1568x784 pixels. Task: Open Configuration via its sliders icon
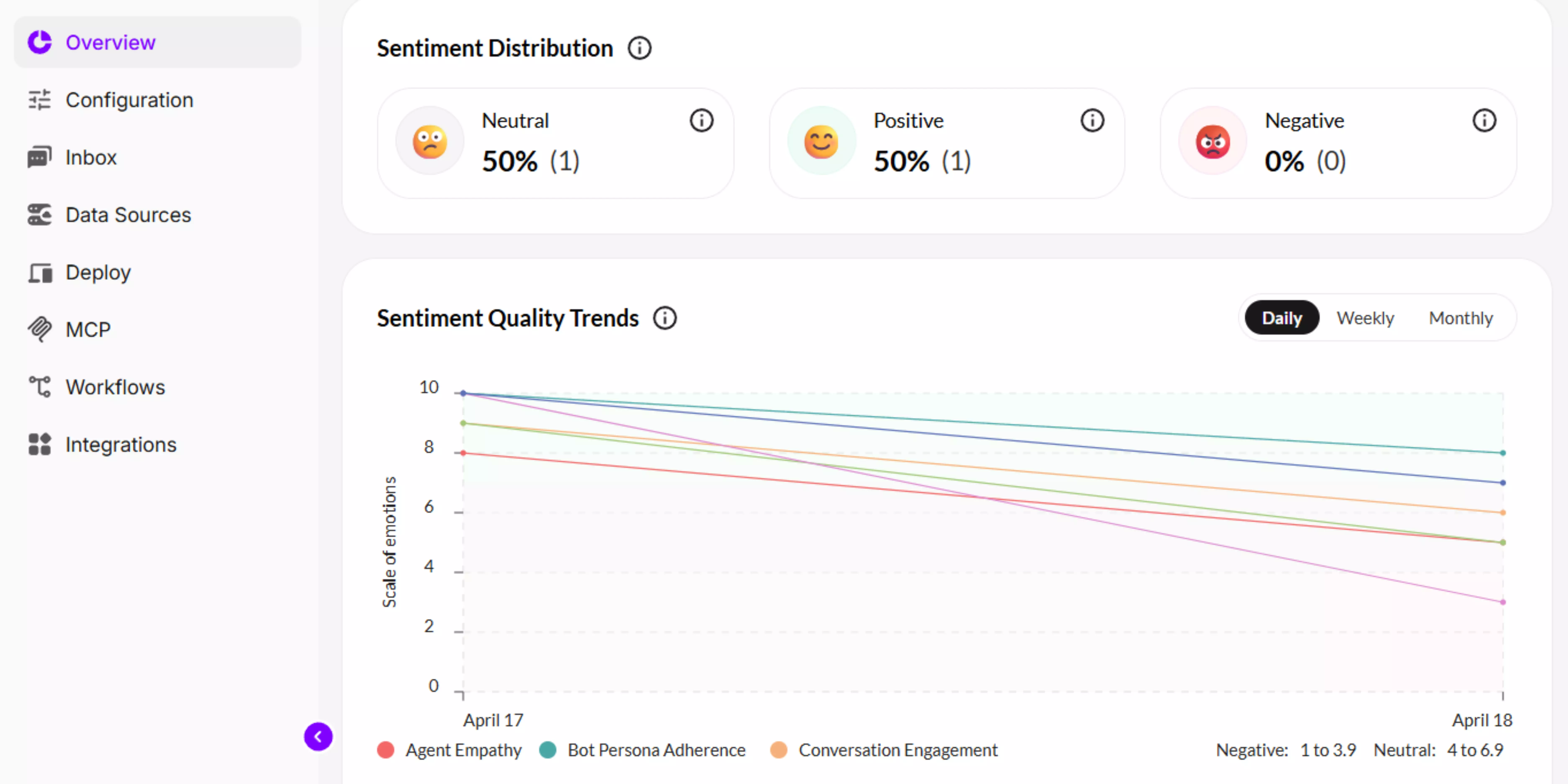pos(40,100)
